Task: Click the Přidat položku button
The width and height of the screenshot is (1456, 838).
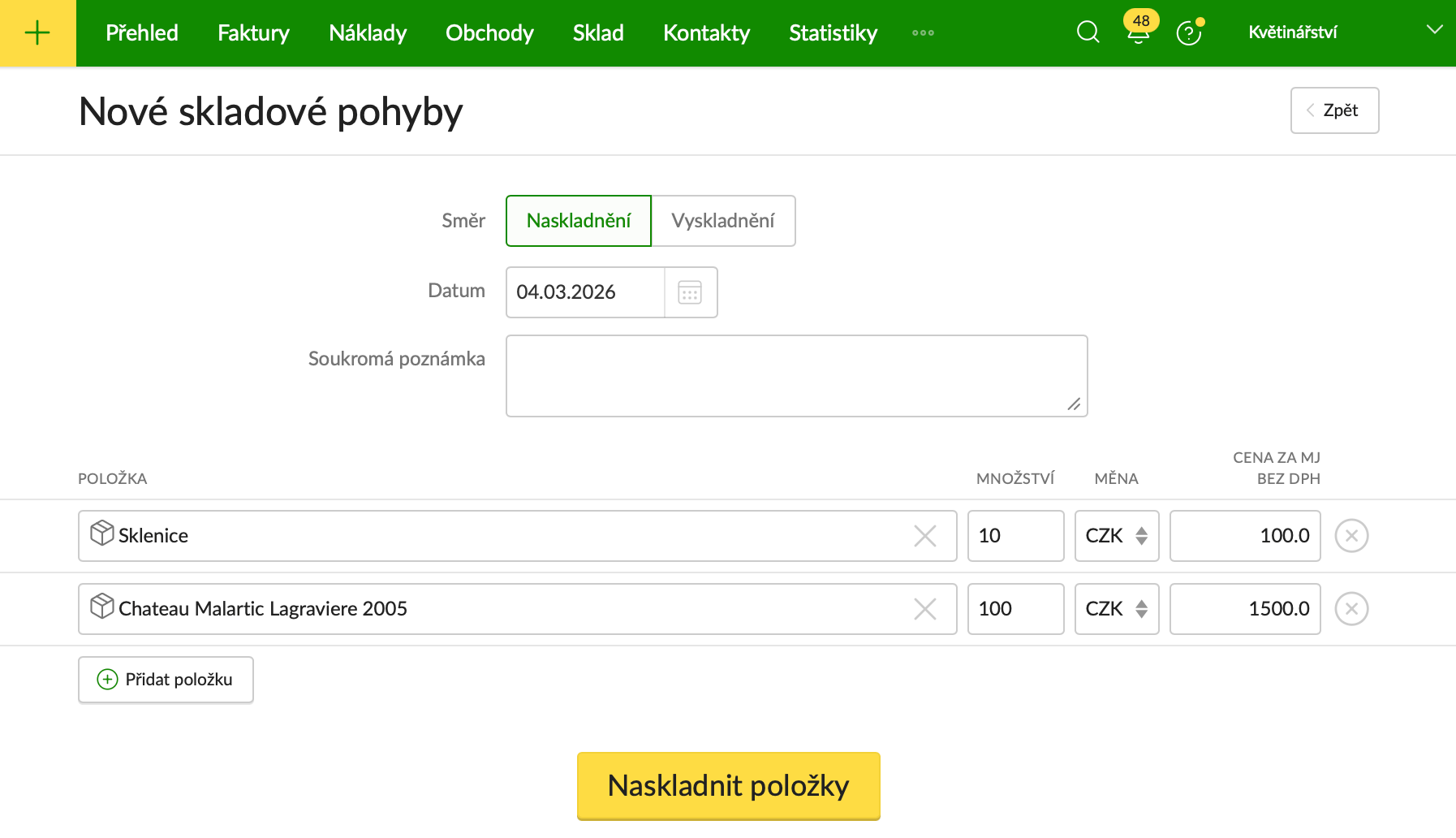Action: pos(166,680)
